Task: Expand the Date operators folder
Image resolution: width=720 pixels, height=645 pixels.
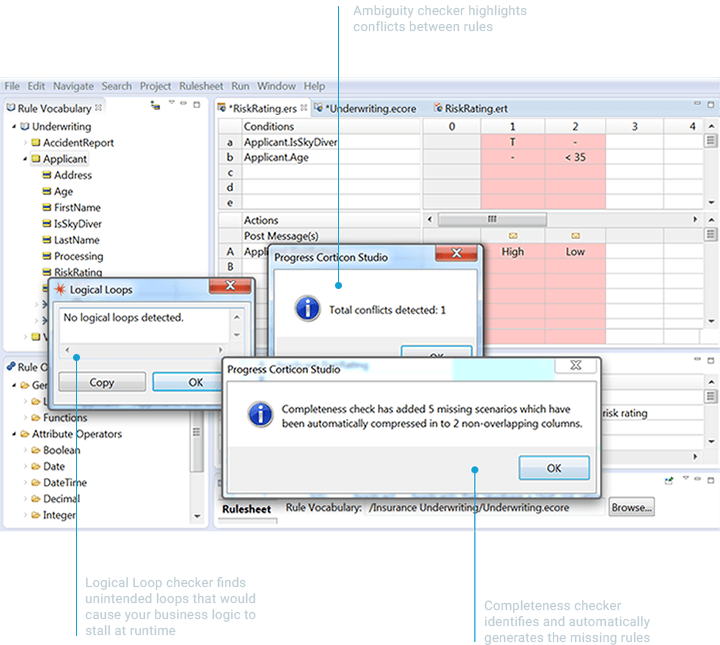Action: (x=25, y=466)
